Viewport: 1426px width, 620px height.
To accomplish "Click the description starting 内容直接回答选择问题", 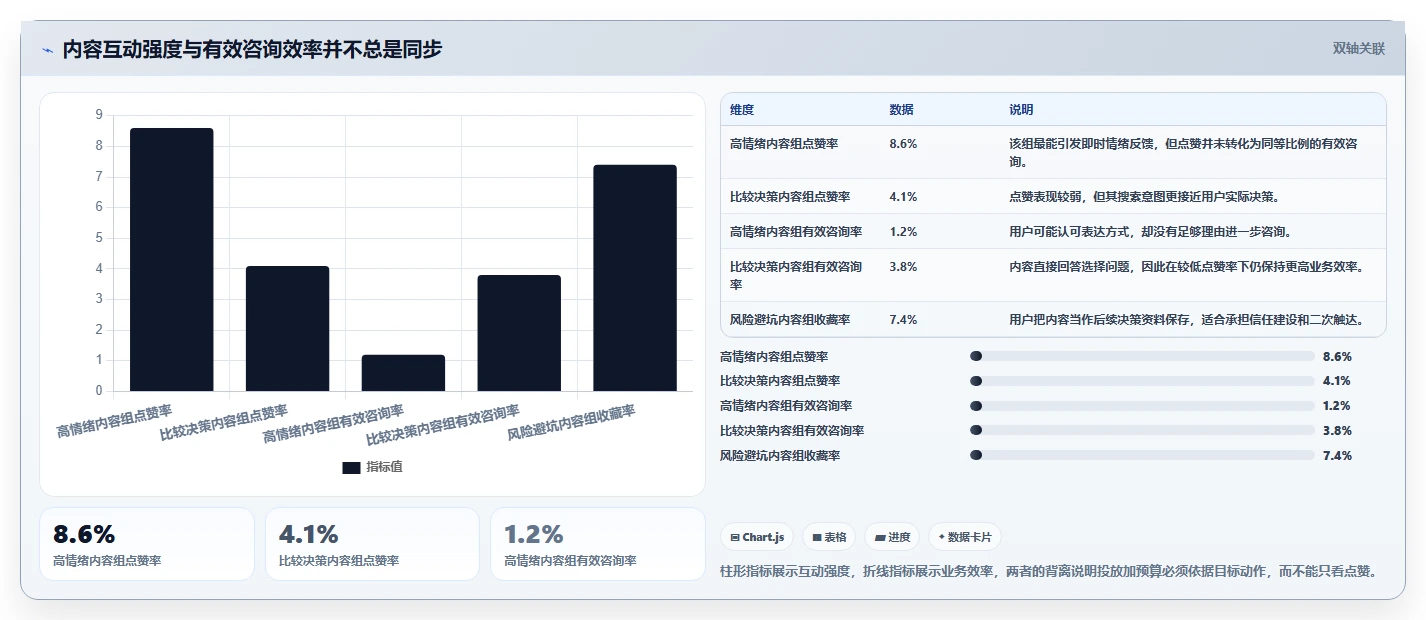I will [1186, 267].
